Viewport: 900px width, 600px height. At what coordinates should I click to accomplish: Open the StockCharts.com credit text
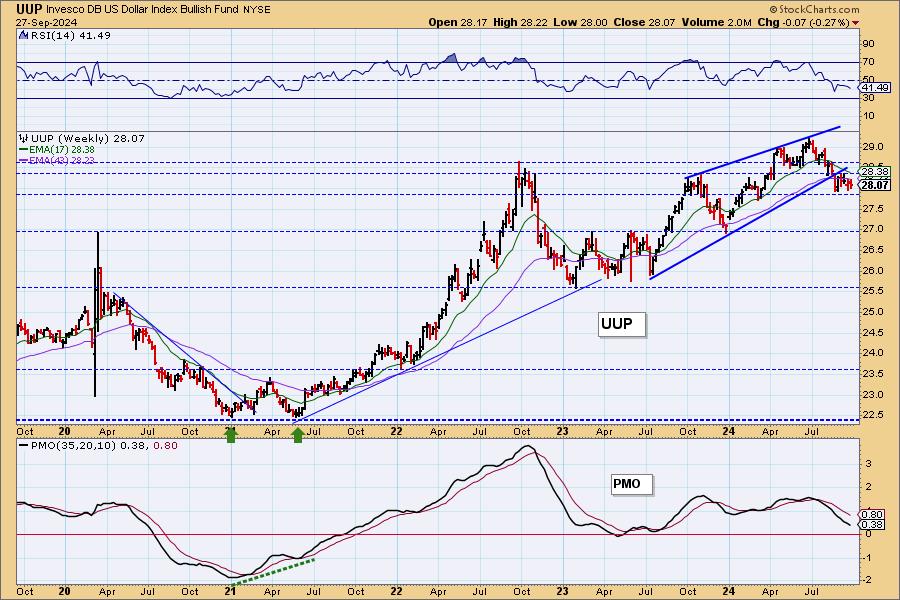(x=814, y=9)
